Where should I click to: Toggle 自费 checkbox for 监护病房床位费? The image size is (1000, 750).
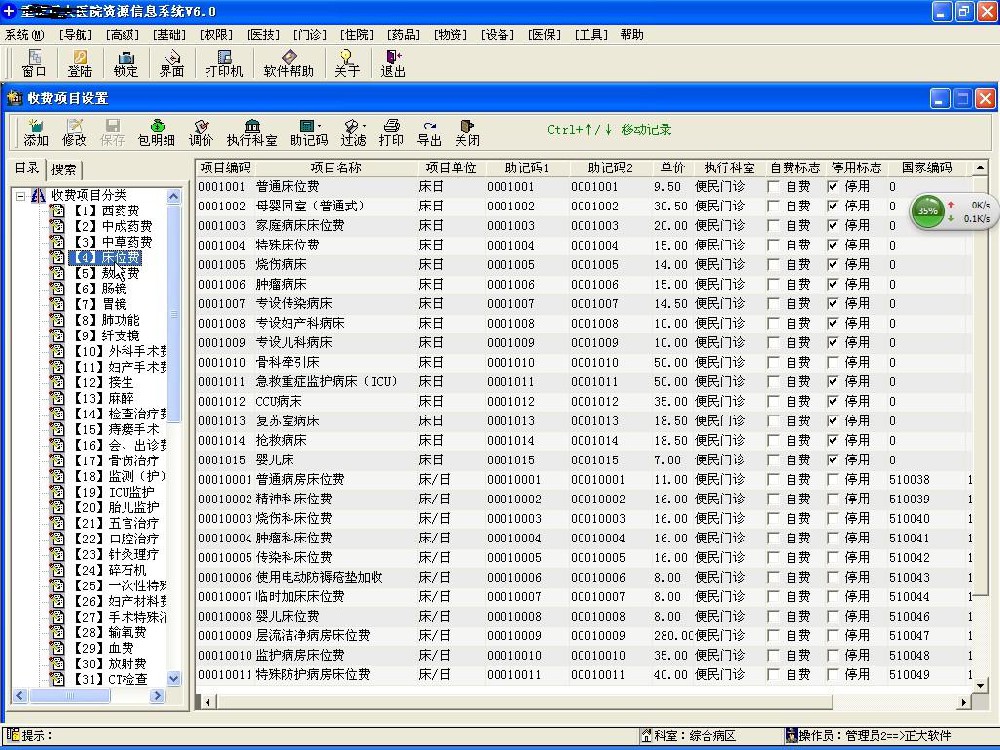[773, 655]
